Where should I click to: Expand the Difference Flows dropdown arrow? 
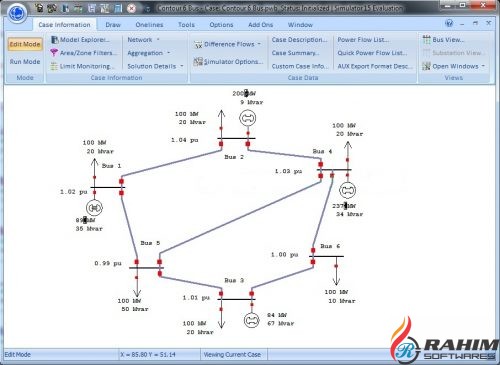tap(259, 44)
